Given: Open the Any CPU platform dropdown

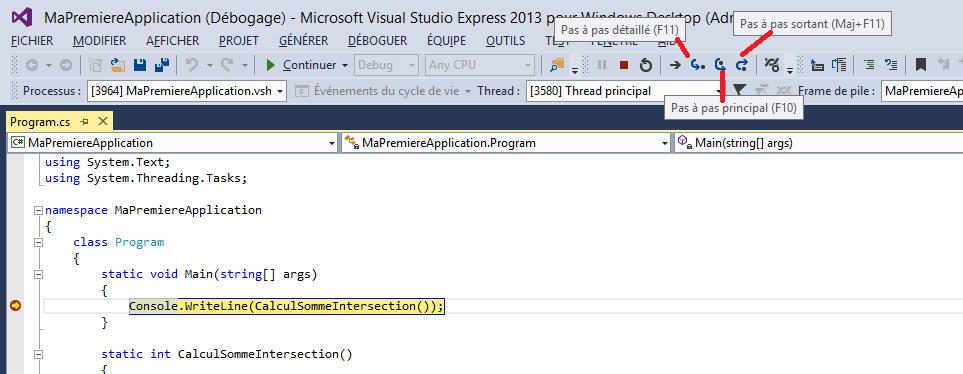Looking at the screenshot, I should pos(480,64).
